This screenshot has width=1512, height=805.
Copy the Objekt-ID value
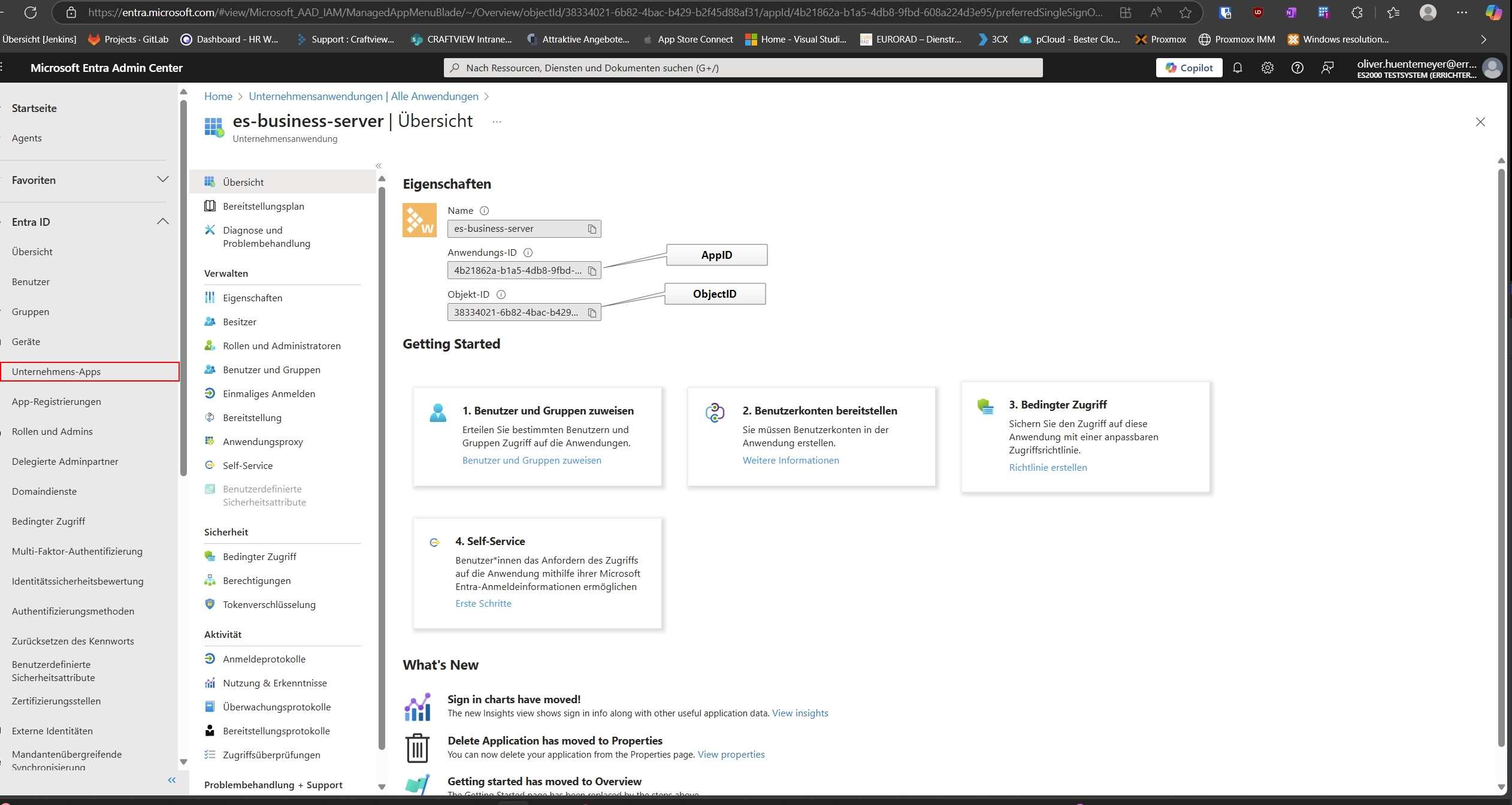[592, 313]
